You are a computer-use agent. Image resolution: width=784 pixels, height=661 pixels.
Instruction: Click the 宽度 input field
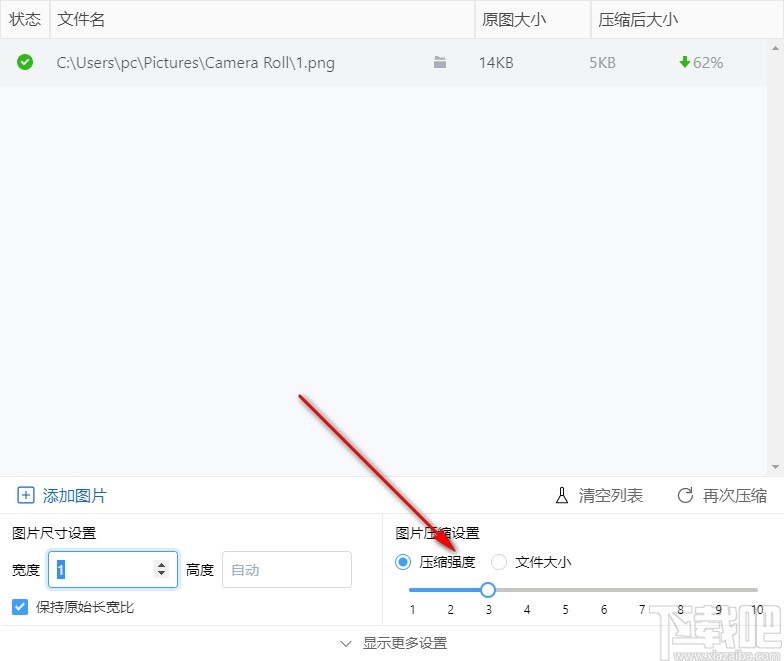click(x=112, y=570)
